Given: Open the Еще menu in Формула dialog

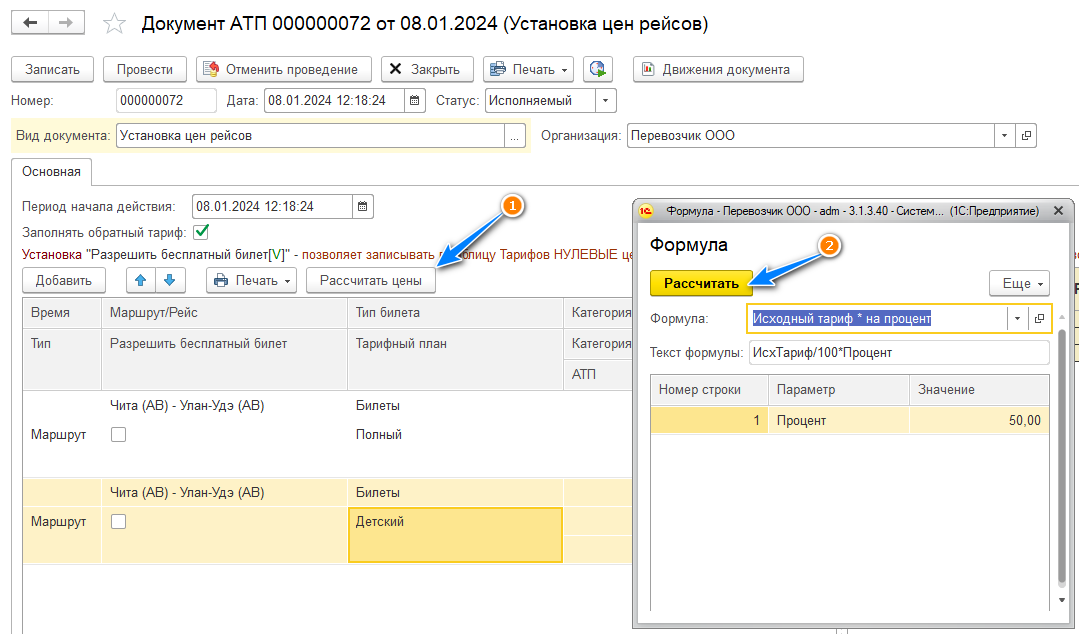Looking at the screenshot, I should tap(1019, 283).
